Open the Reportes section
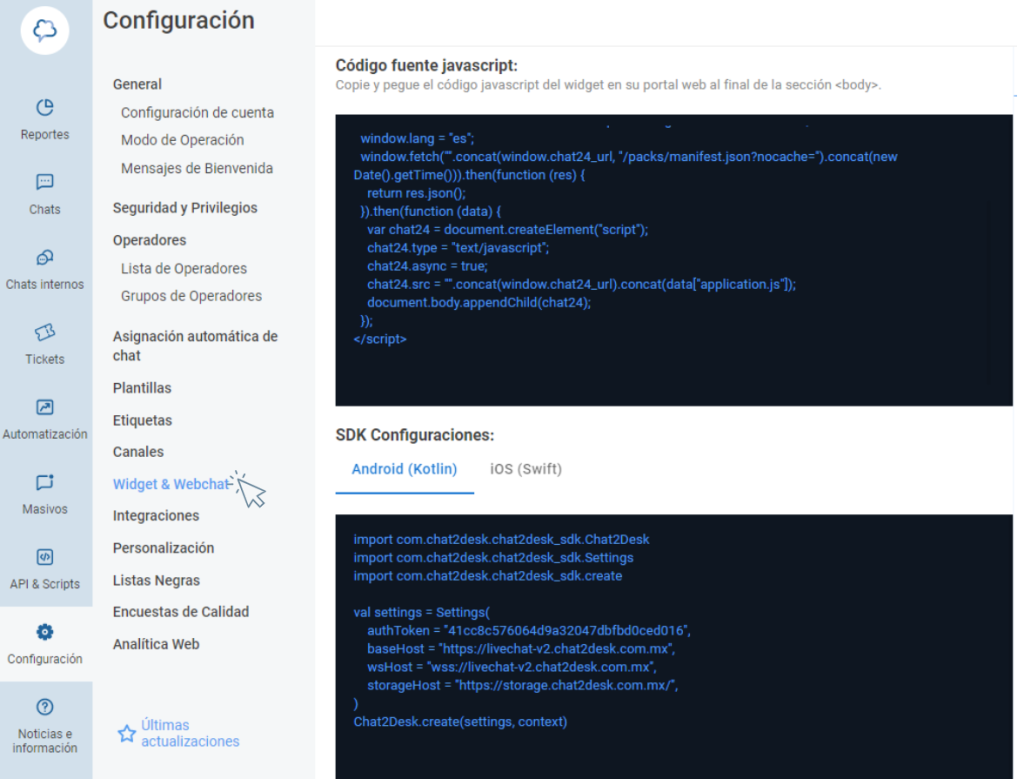Viewport: 1024px width, 779px height. [x=44, y=120]
